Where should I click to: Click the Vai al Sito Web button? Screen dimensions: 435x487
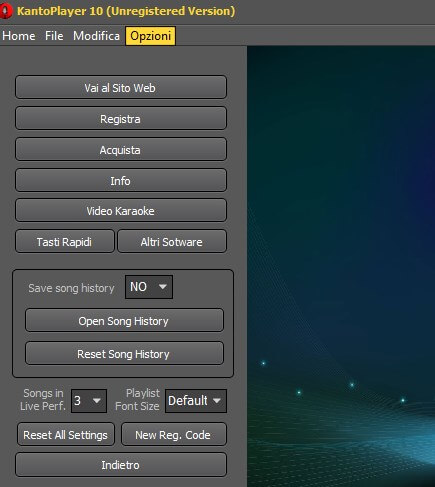tap(121, 87)
